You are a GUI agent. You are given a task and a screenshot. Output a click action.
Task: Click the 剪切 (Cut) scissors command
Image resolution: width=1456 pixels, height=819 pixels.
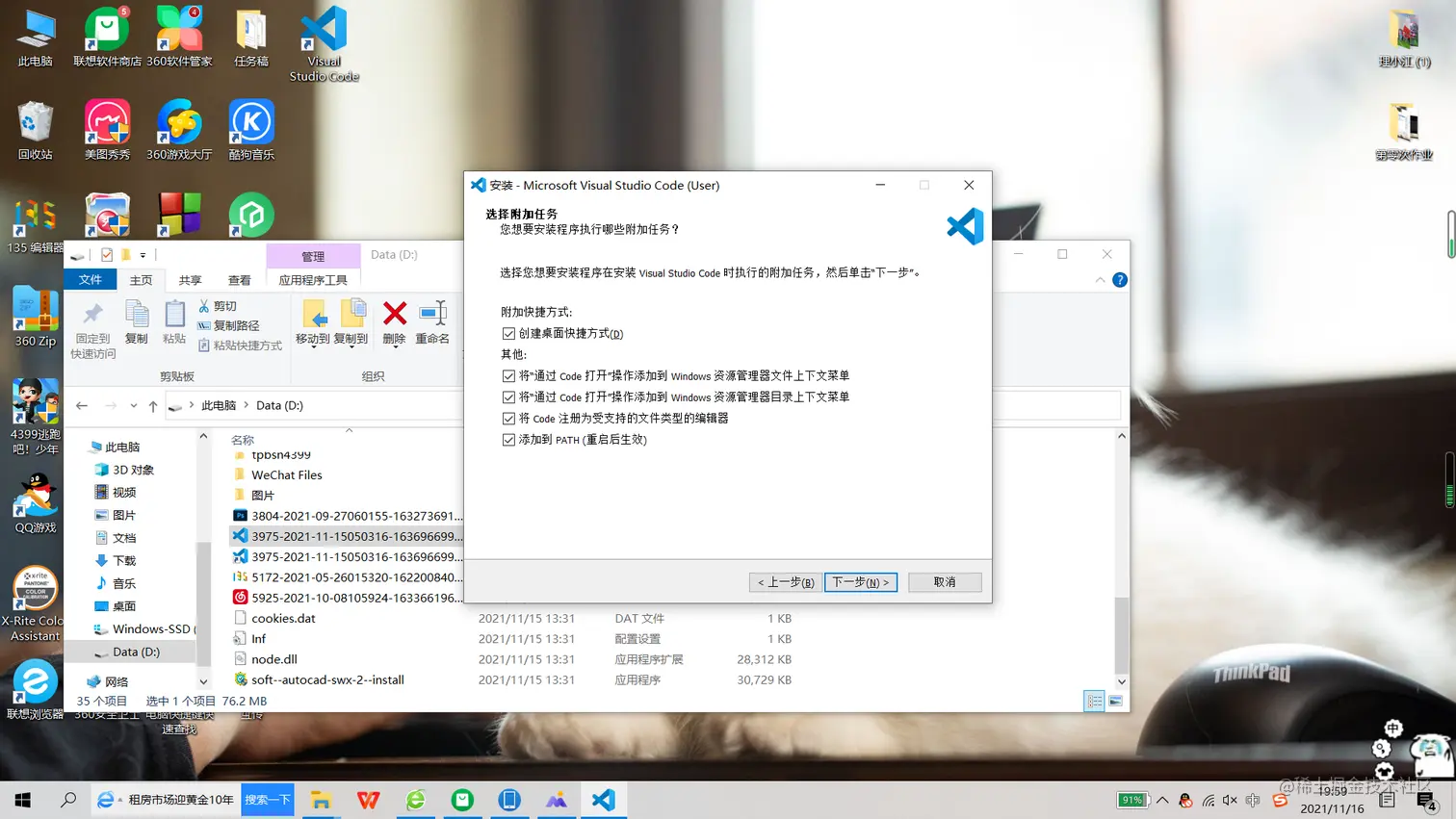218,306
